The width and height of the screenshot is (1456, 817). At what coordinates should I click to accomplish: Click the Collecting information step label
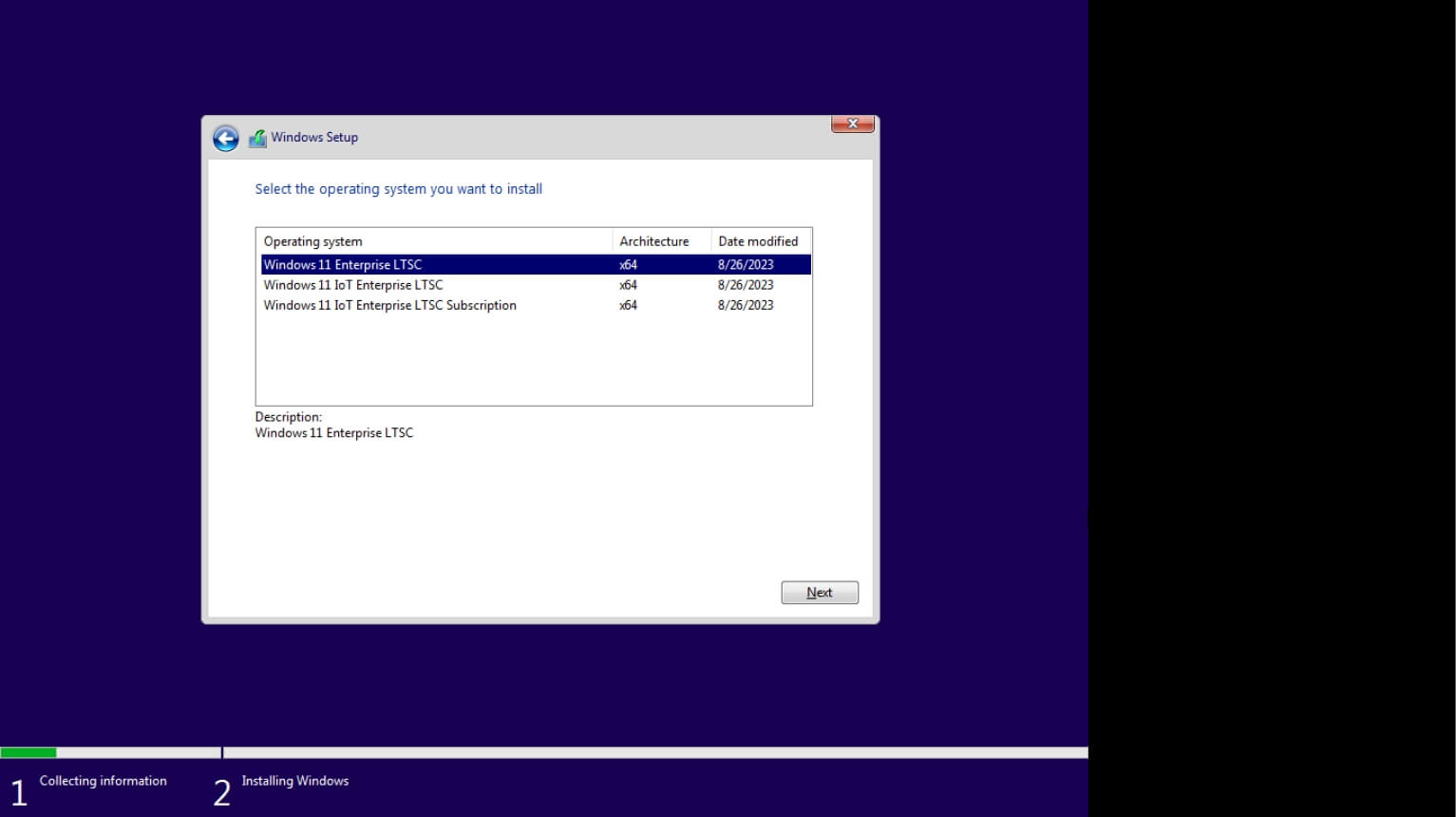click(103, 780)
